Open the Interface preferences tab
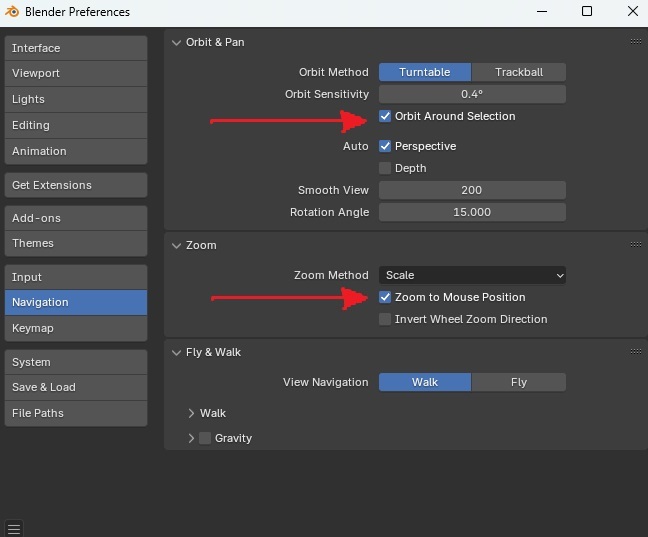The width and height of the screenshot is (648, 537). click(76, 48)
